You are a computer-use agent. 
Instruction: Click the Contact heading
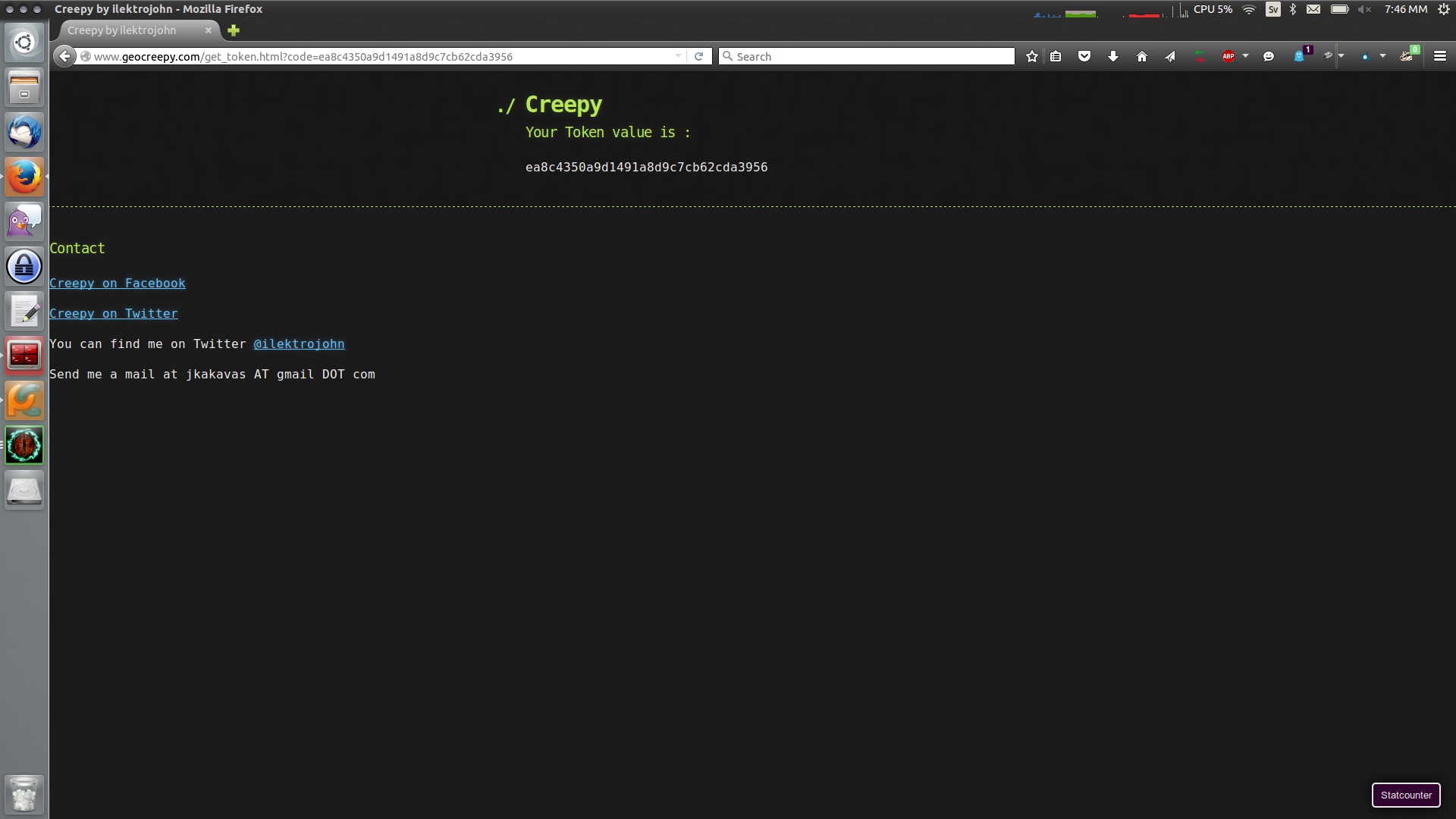tap(77, 248)
